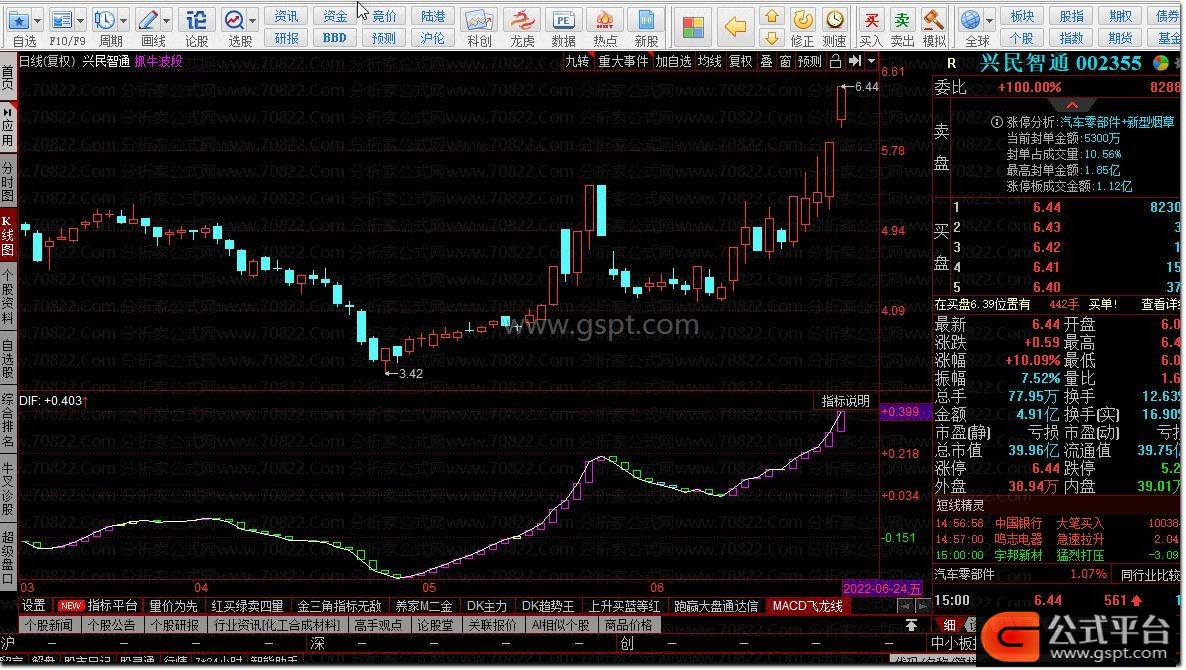Click the 设置 indicator settings button
The image size is (1186, 670).
(x=33, y=606)
